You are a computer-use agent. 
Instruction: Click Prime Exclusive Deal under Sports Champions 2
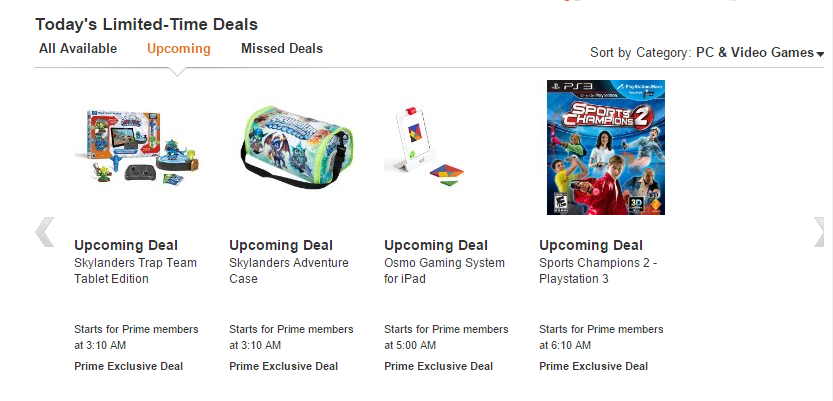click(x=593, y=366)
